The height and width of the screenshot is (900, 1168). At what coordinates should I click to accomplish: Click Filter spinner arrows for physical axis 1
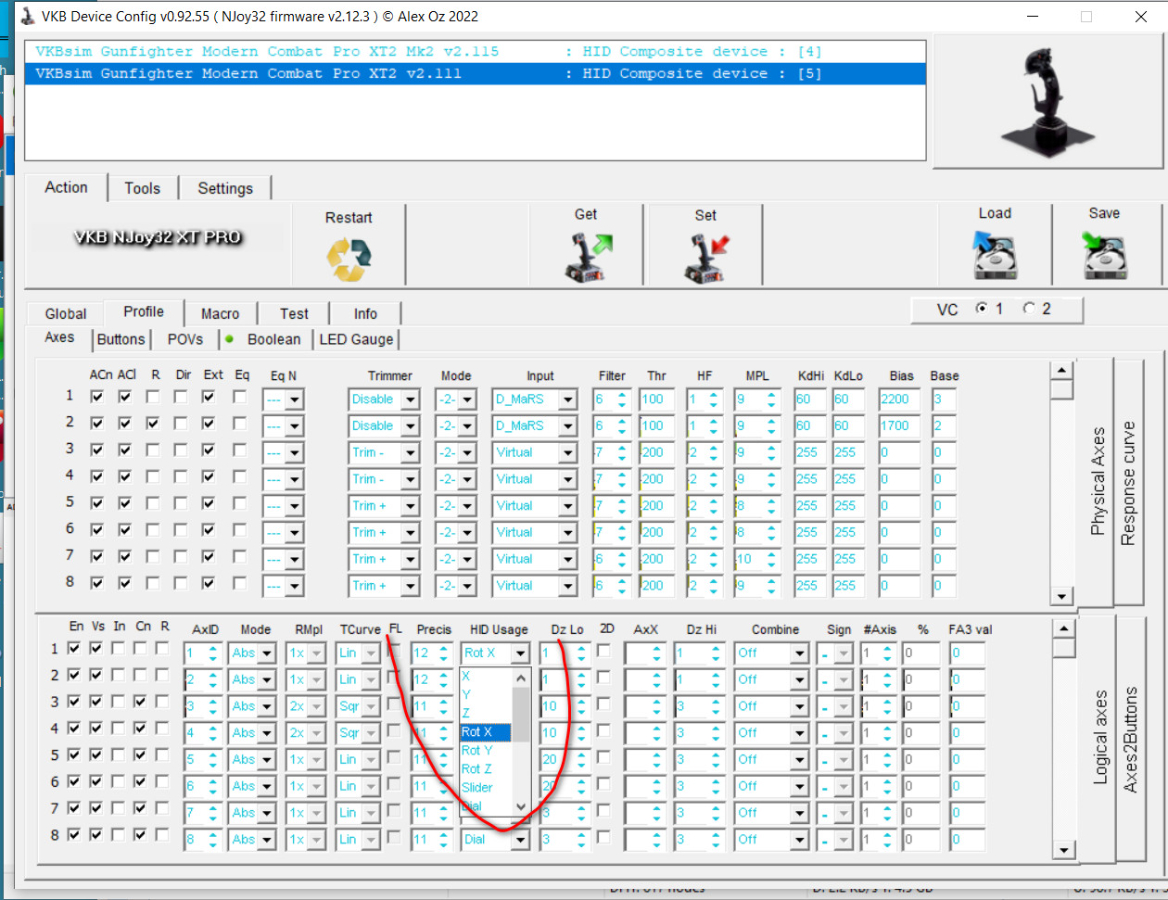click(621, 400)
